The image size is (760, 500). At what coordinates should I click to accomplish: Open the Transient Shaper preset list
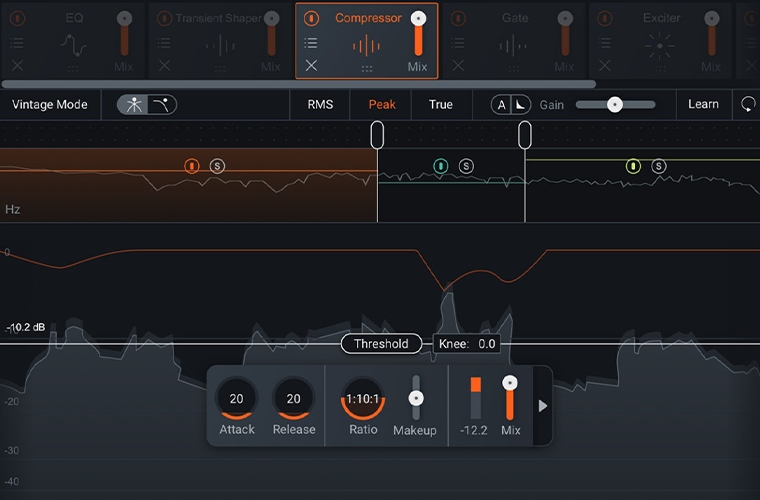[x=164, y=43]
